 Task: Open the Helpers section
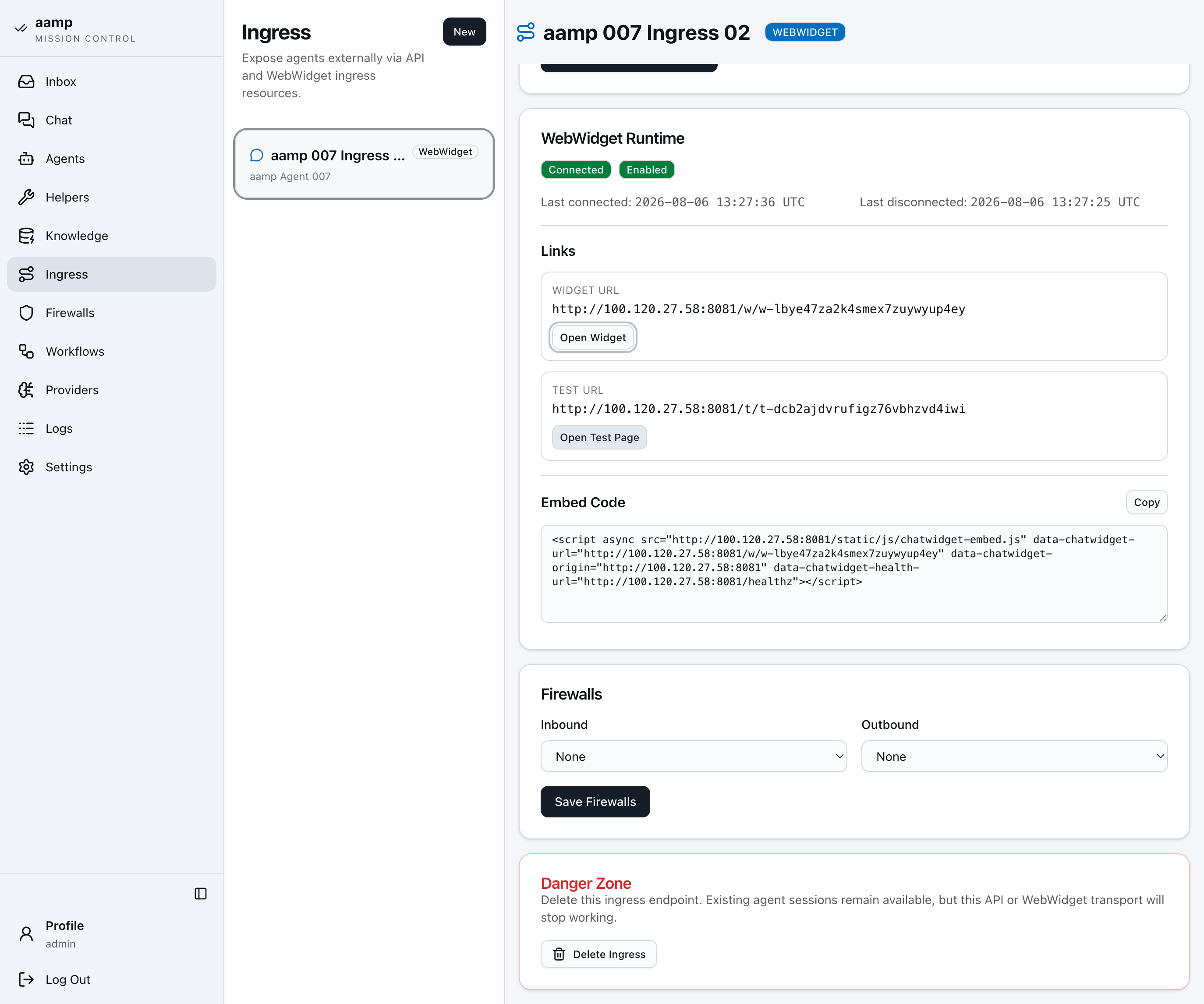tap(112, 197)
